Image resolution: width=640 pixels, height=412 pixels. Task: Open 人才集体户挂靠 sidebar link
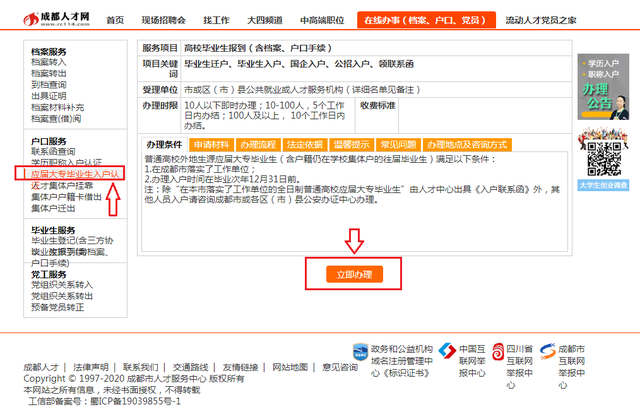[x=62, y=185]
